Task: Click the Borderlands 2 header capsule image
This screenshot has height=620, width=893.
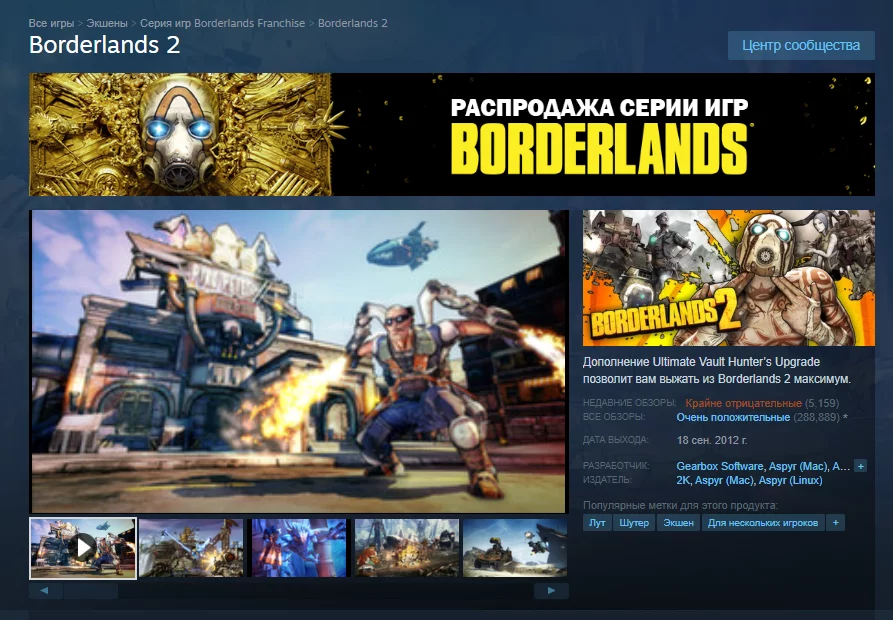Action: pyautogui.click(x=729, y=278)
